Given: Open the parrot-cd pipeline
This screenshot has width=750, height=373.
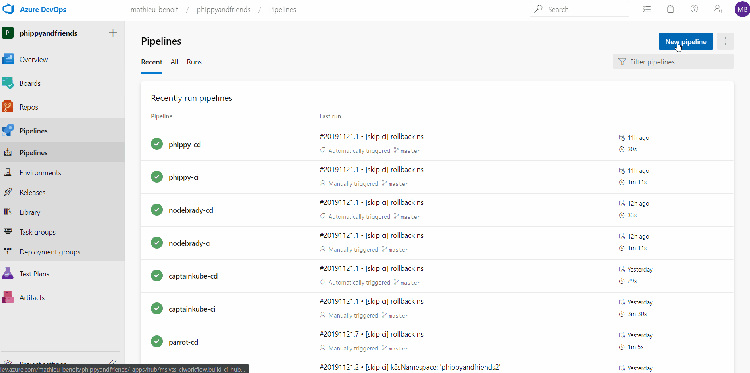Looking at the screenshot, I should (184, 342).
